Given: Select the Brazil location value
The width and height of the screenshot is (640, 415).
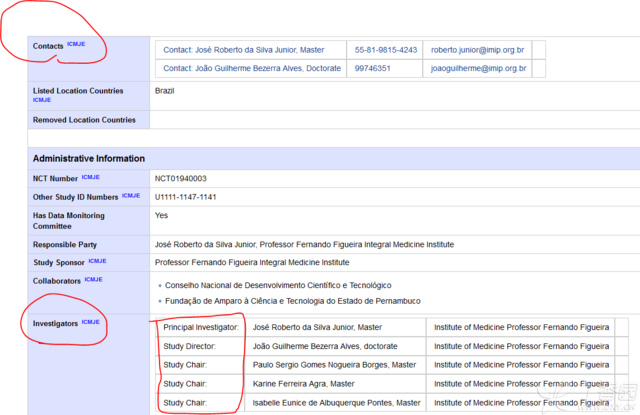Looking at the screenshot, I should [164, 91].
